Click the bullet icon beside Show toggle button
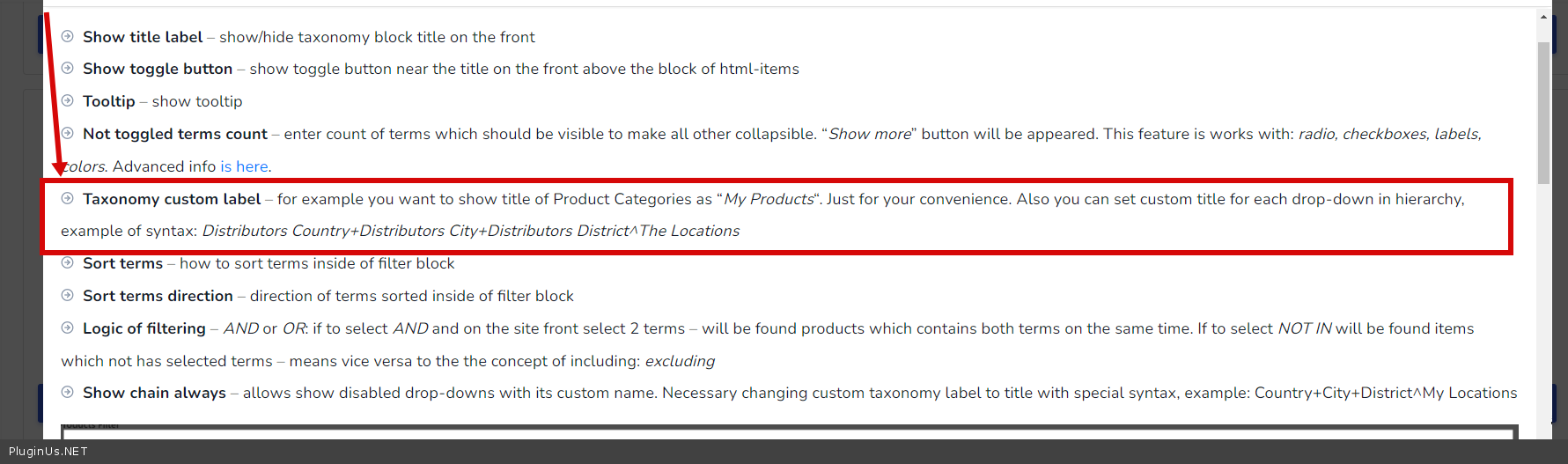 pos(68,69)
